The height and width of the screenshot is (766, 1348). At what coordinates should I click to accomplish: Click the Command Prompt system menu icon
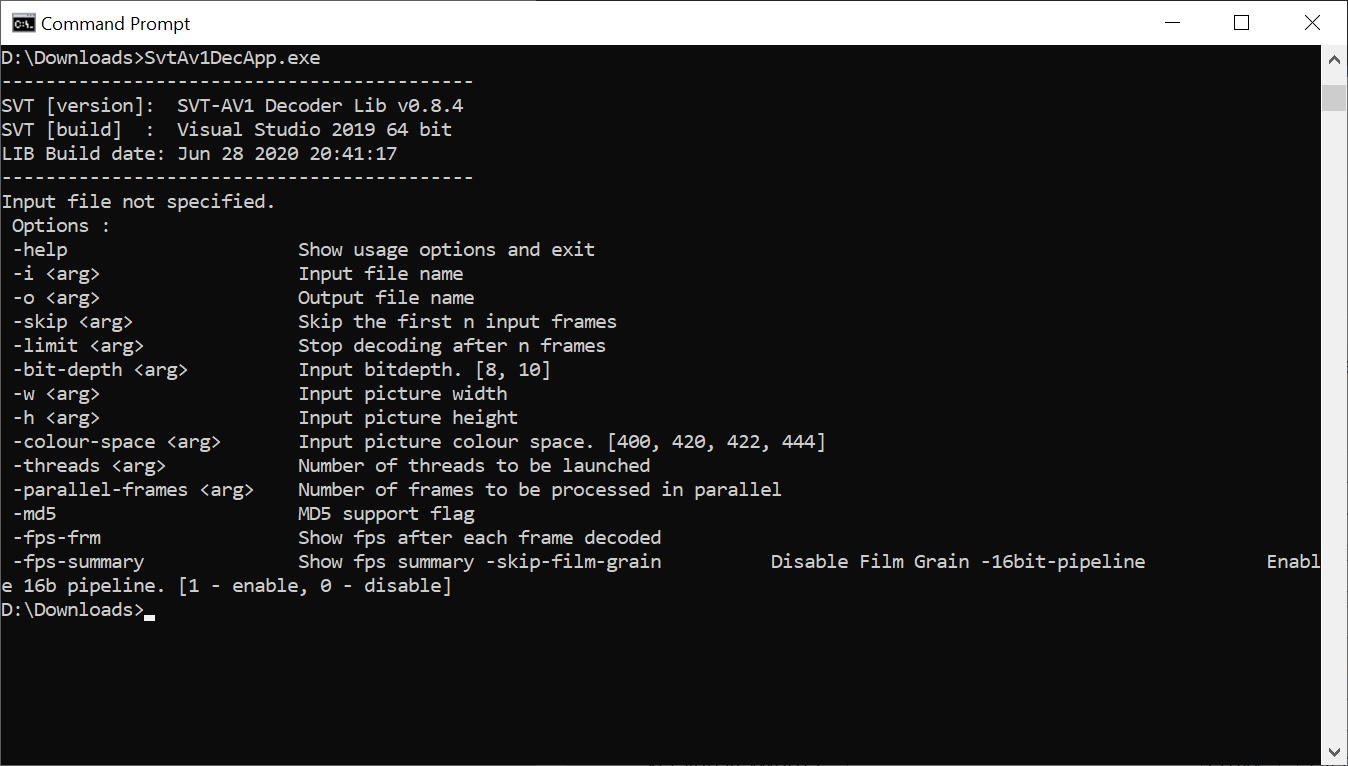click(24, 23)
